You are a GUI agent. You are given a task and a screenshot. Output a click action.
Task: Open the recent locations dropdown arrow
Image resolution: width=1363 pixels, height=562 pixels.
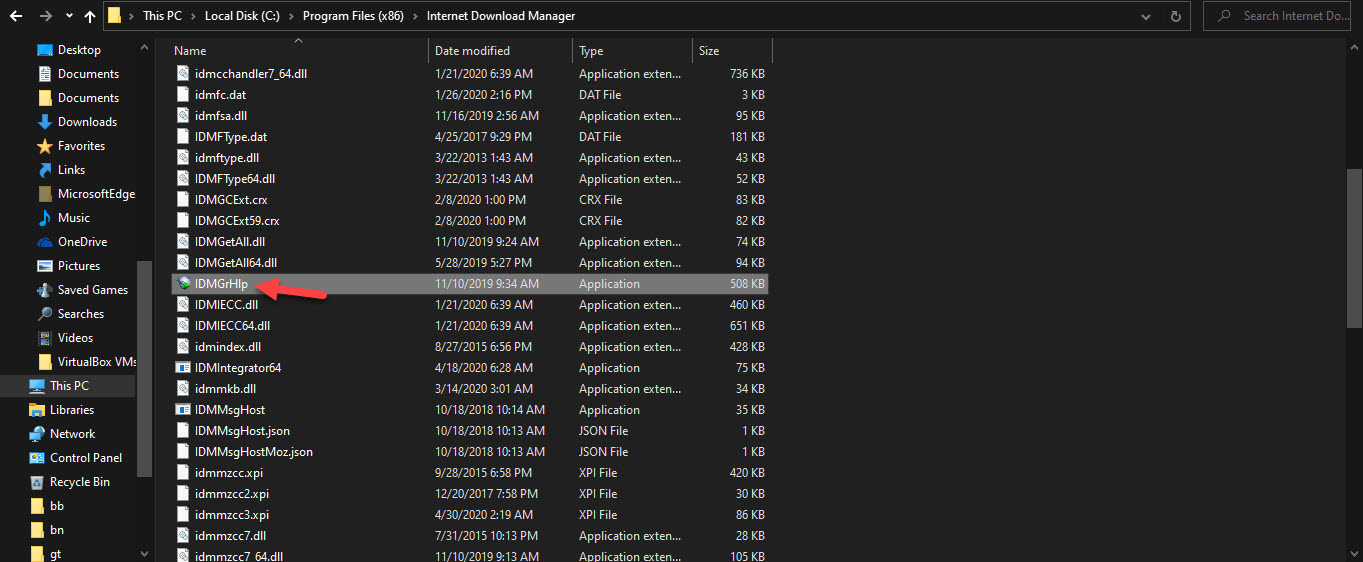pos(68,16)
